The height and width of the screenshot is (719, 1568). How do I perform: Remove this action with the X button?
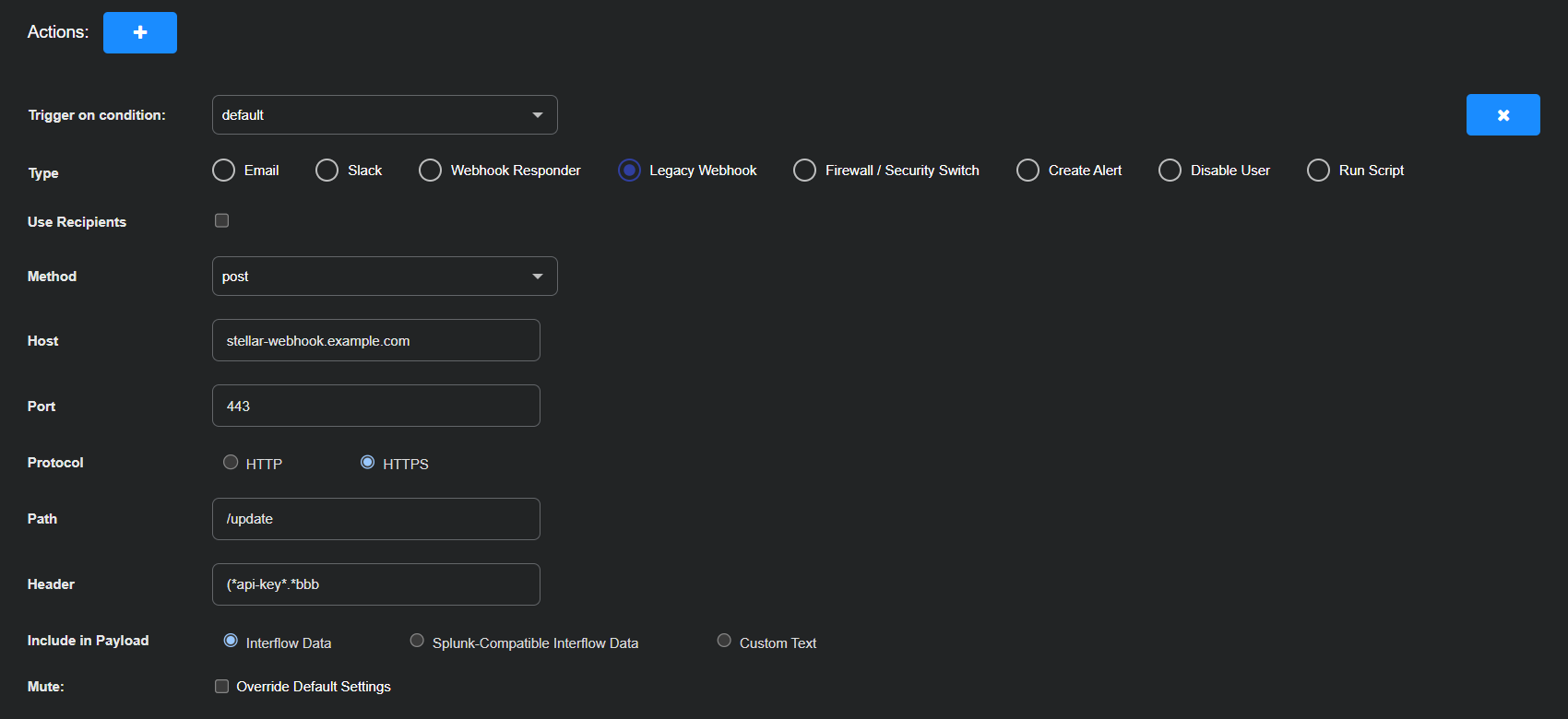pos(1503,115)
